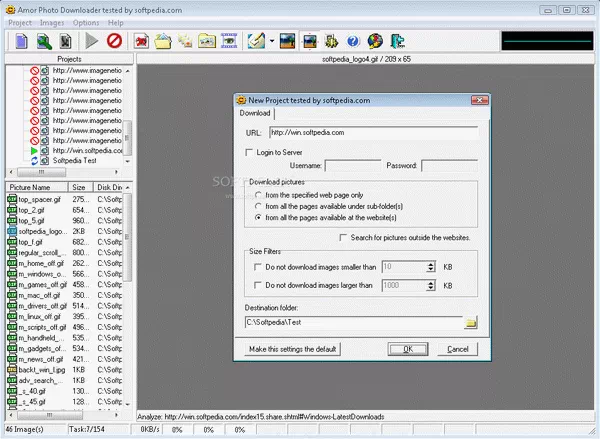Click the project properties wrench icon
This screenshot has height=439, width=600.
pos(44,41)
